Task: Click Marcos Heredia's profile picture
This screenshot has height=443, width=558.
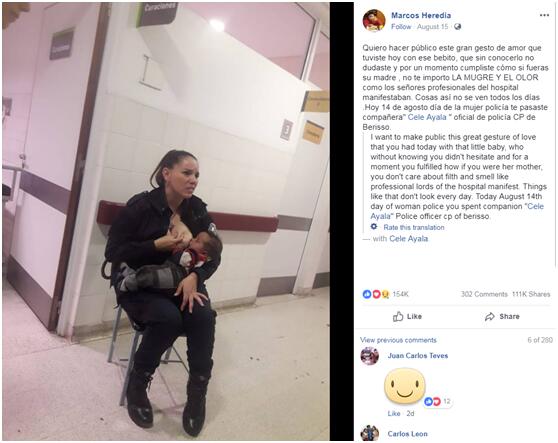Action: 374,20
